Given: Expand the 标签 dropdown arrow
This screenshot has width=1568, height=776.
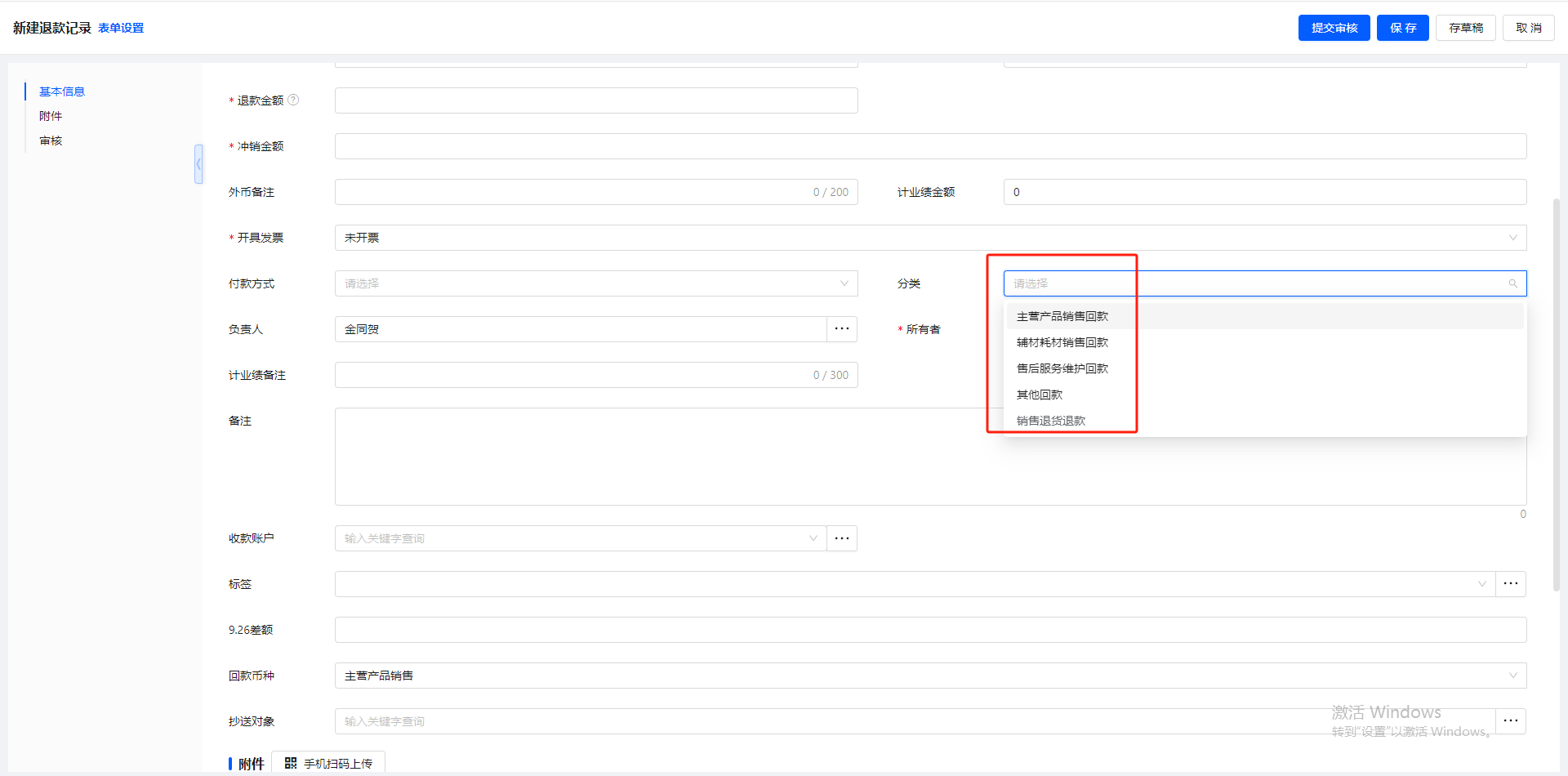Looking at the screenshot, I should click(x=1481, y=584).
